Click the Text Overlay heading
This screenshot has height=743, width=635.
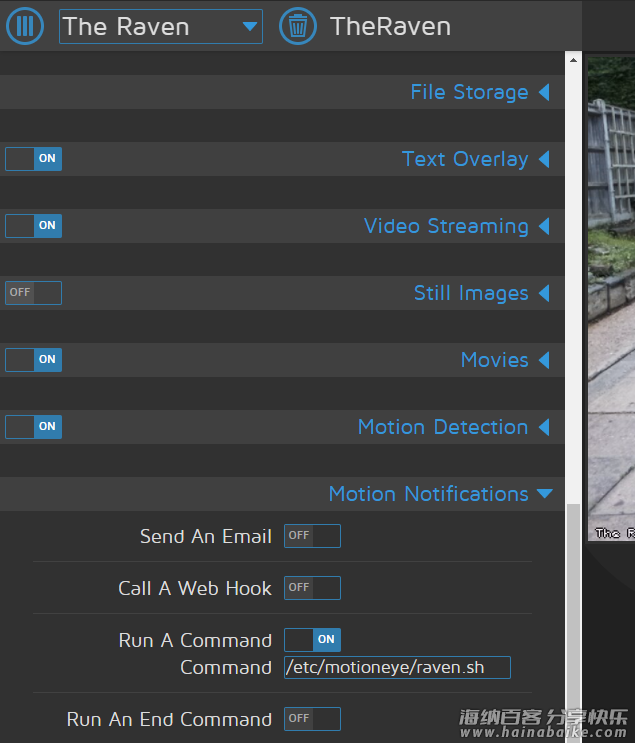point(465,159)
